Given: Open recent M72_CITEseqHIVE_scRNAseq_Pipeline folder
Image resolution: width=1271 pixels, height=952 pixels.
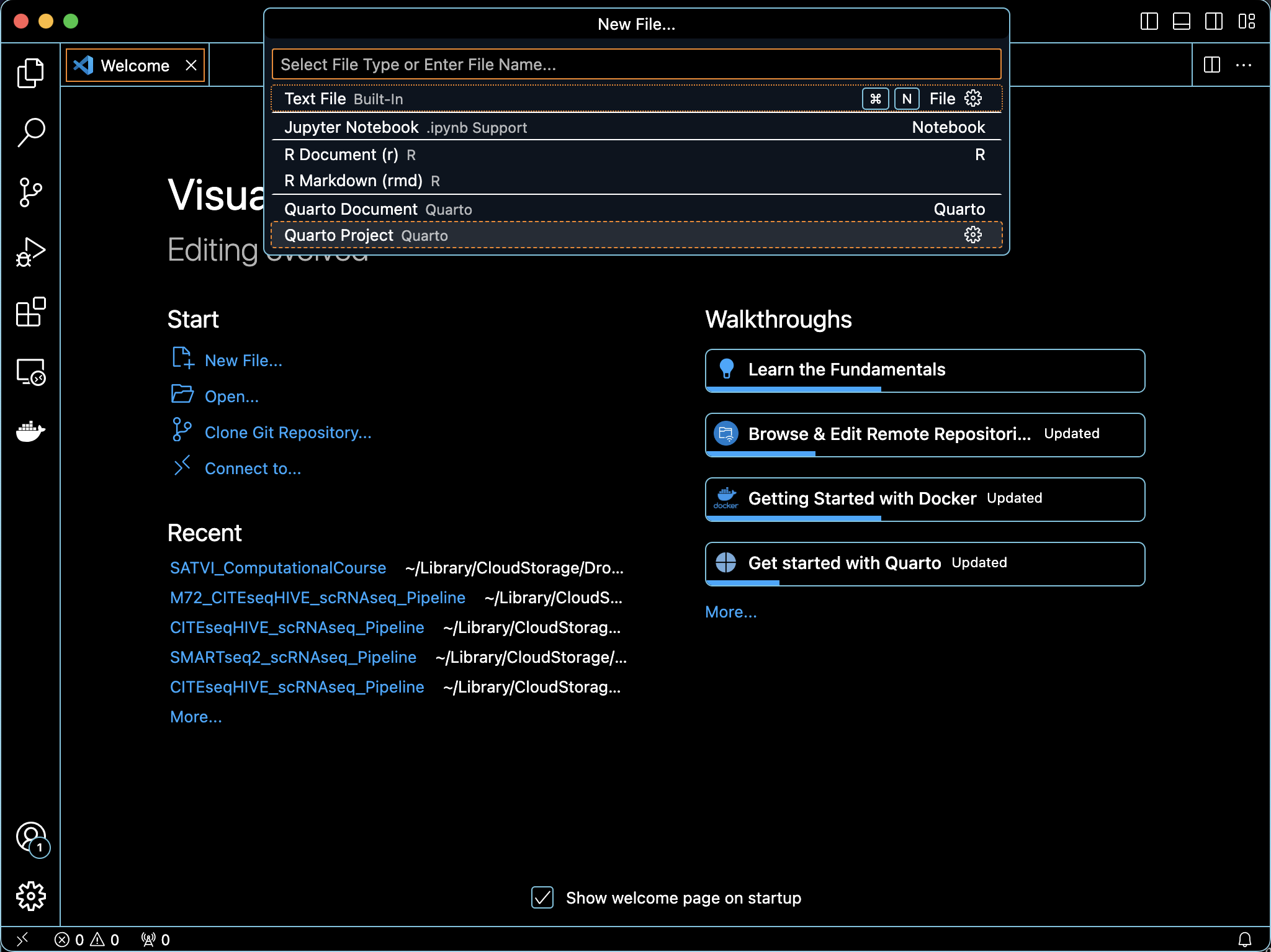Looking at the screenshot, I should click(318, 598).
